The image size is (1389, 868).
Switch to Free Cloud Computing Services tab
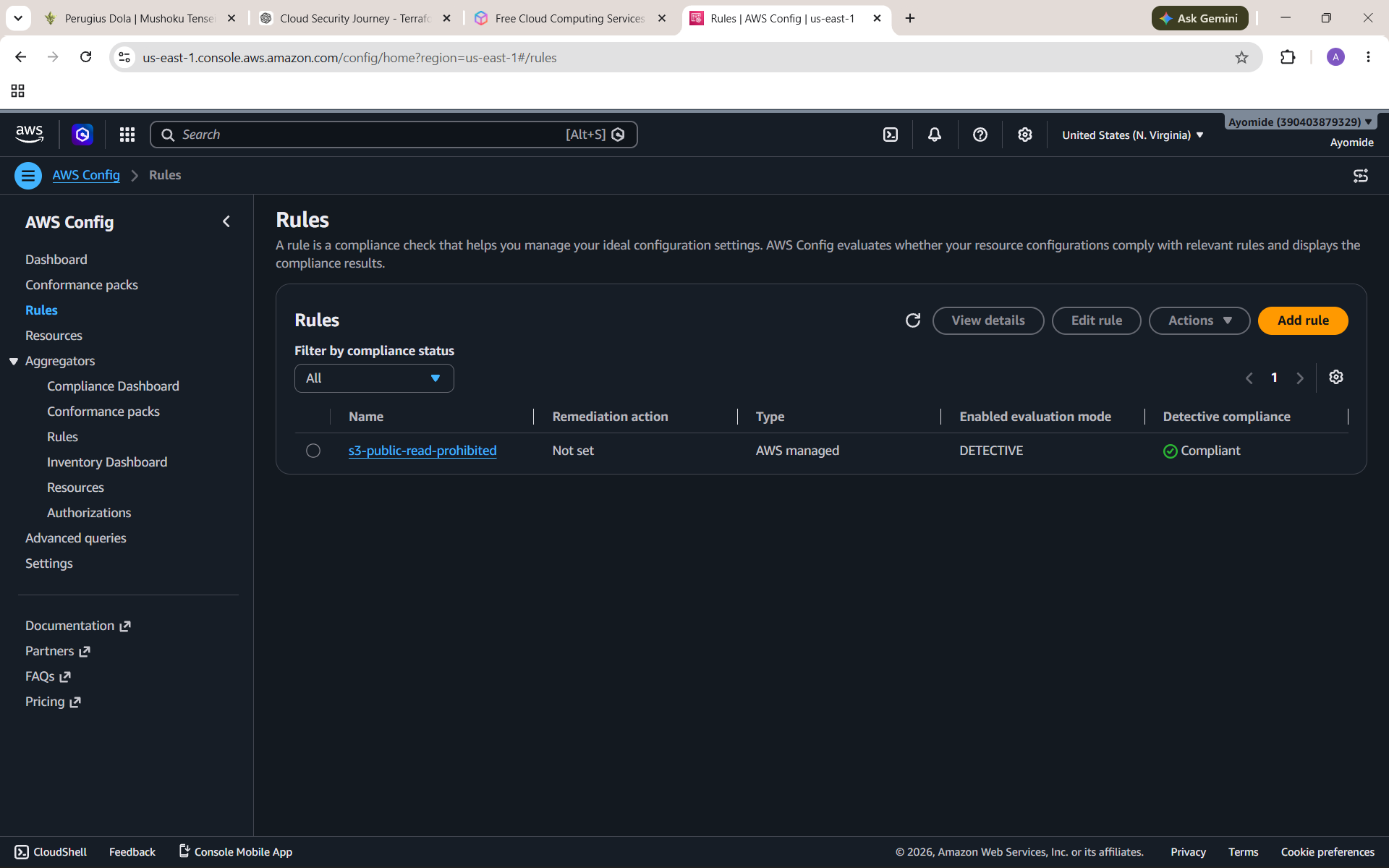tap(570, 18)
